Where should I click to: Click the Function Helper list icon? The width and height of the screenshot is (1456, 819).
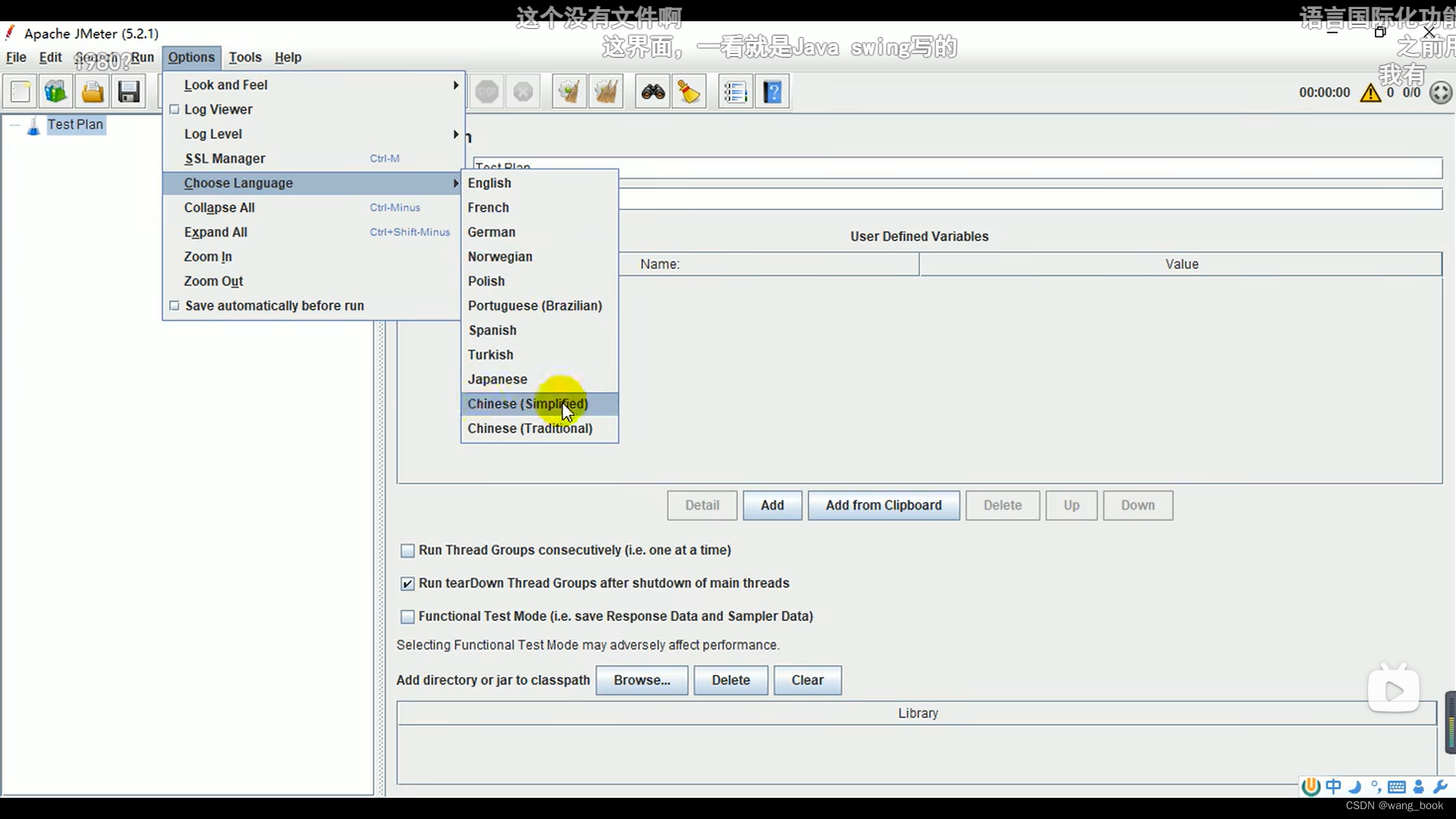point(736,92)
